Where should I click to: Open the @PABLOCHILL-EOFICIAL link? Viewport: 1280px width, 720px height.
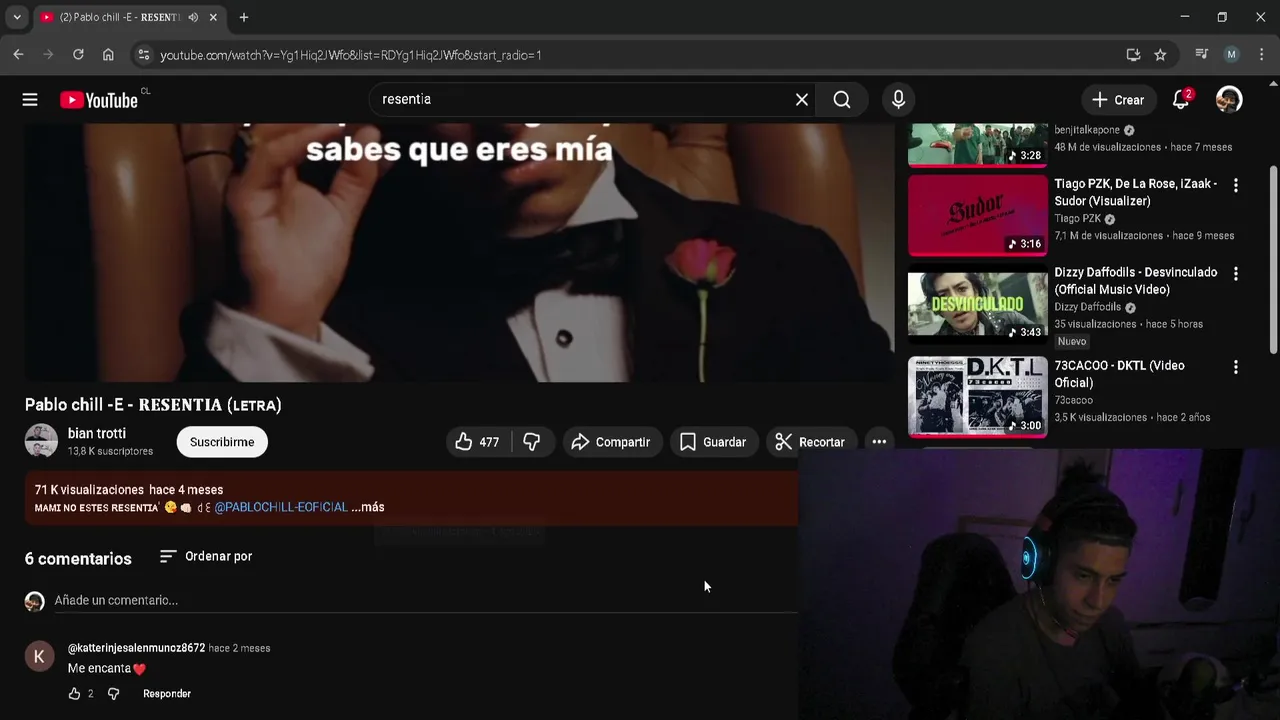tap(281, 507)
